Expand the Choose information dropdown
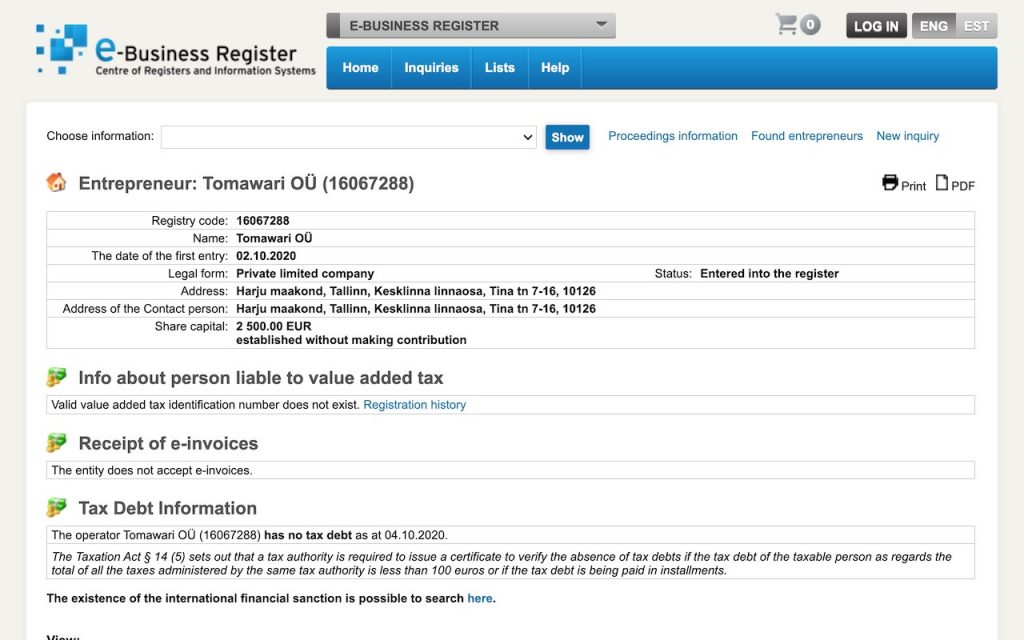Viewport: 1024px width, 640px height. [349, 137]
